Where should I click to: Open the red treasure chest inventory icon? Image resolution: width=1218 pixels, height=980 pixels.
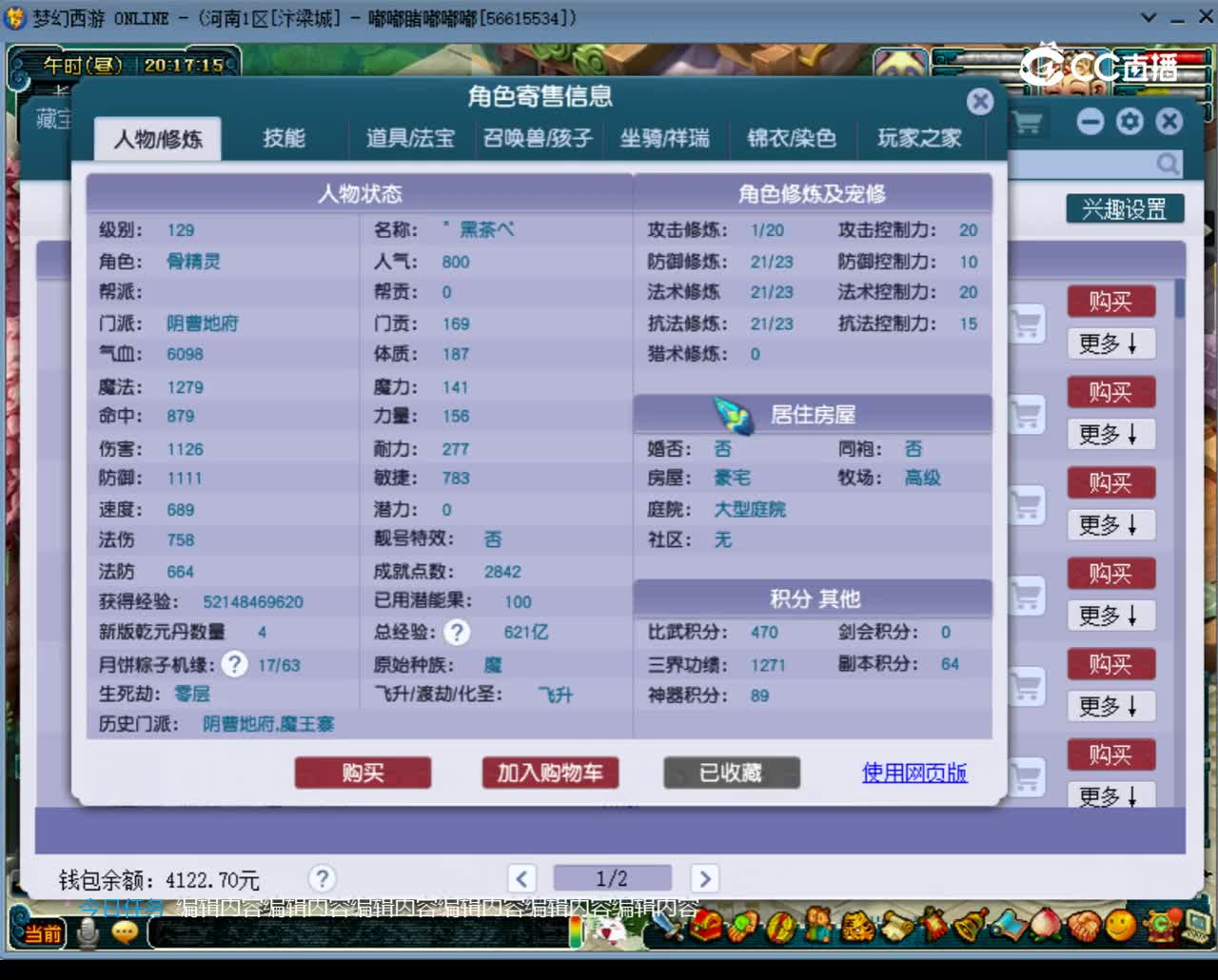706,926
